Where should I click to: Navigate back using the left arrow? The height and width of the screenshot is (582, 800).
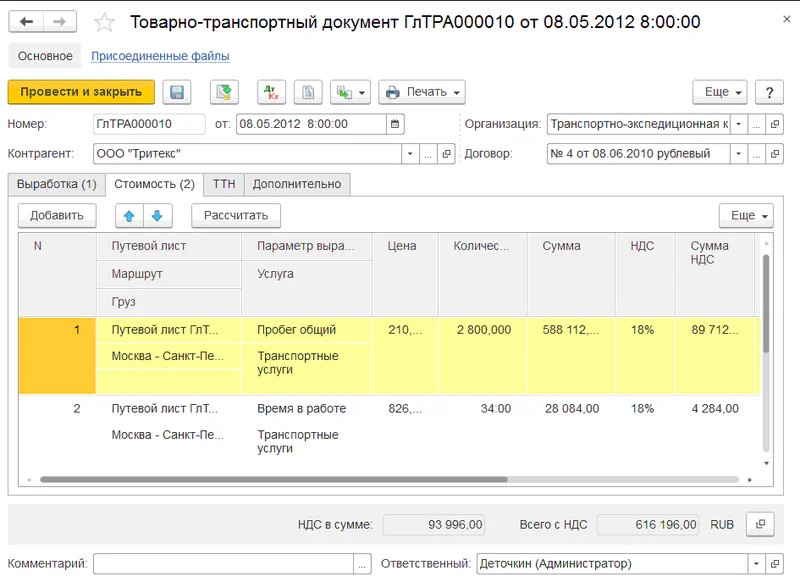click(24, 19)
